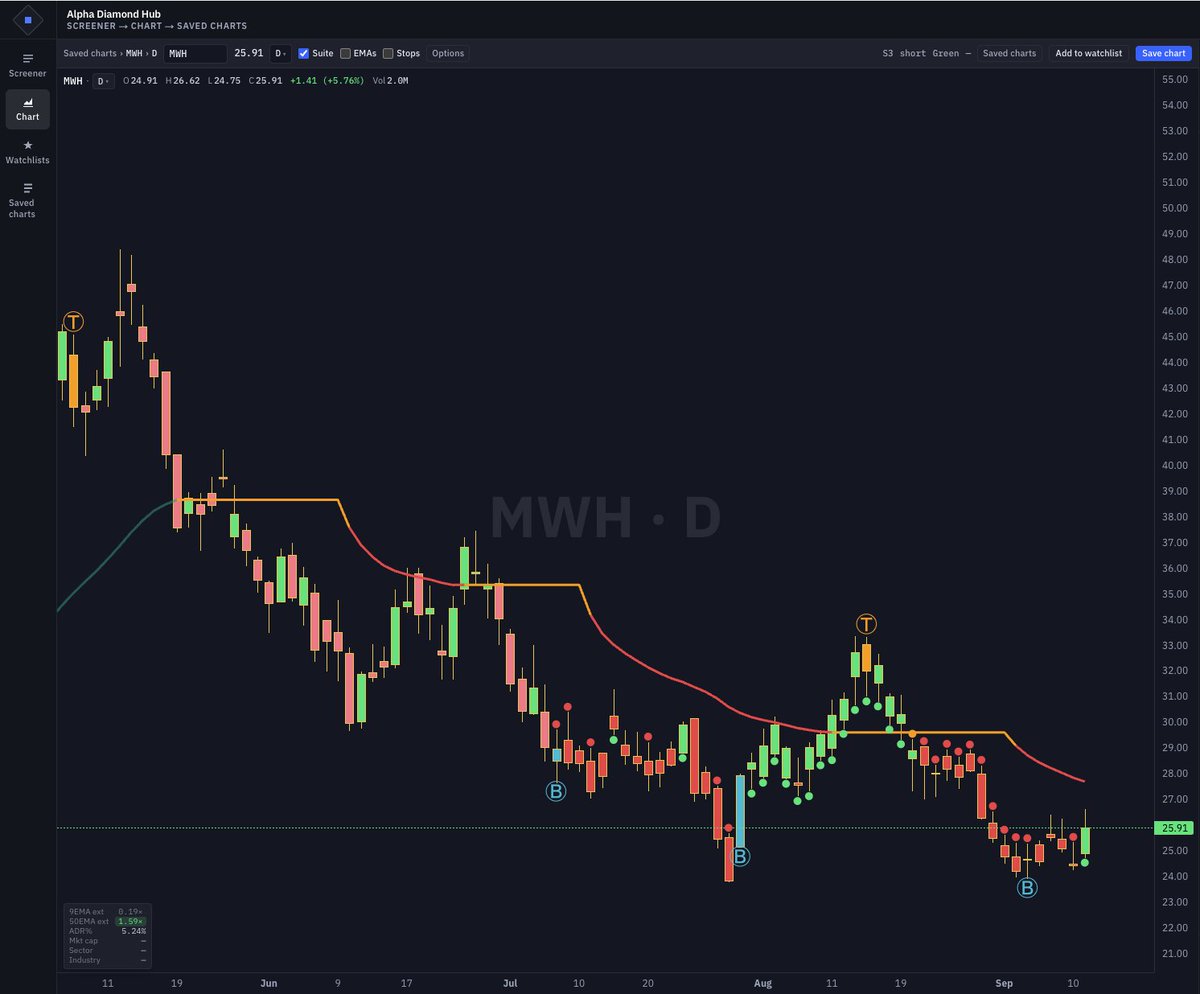Click the 9EMA ext stat row
The width and height of the screenshot is (1200, 994).
(107, 911)
